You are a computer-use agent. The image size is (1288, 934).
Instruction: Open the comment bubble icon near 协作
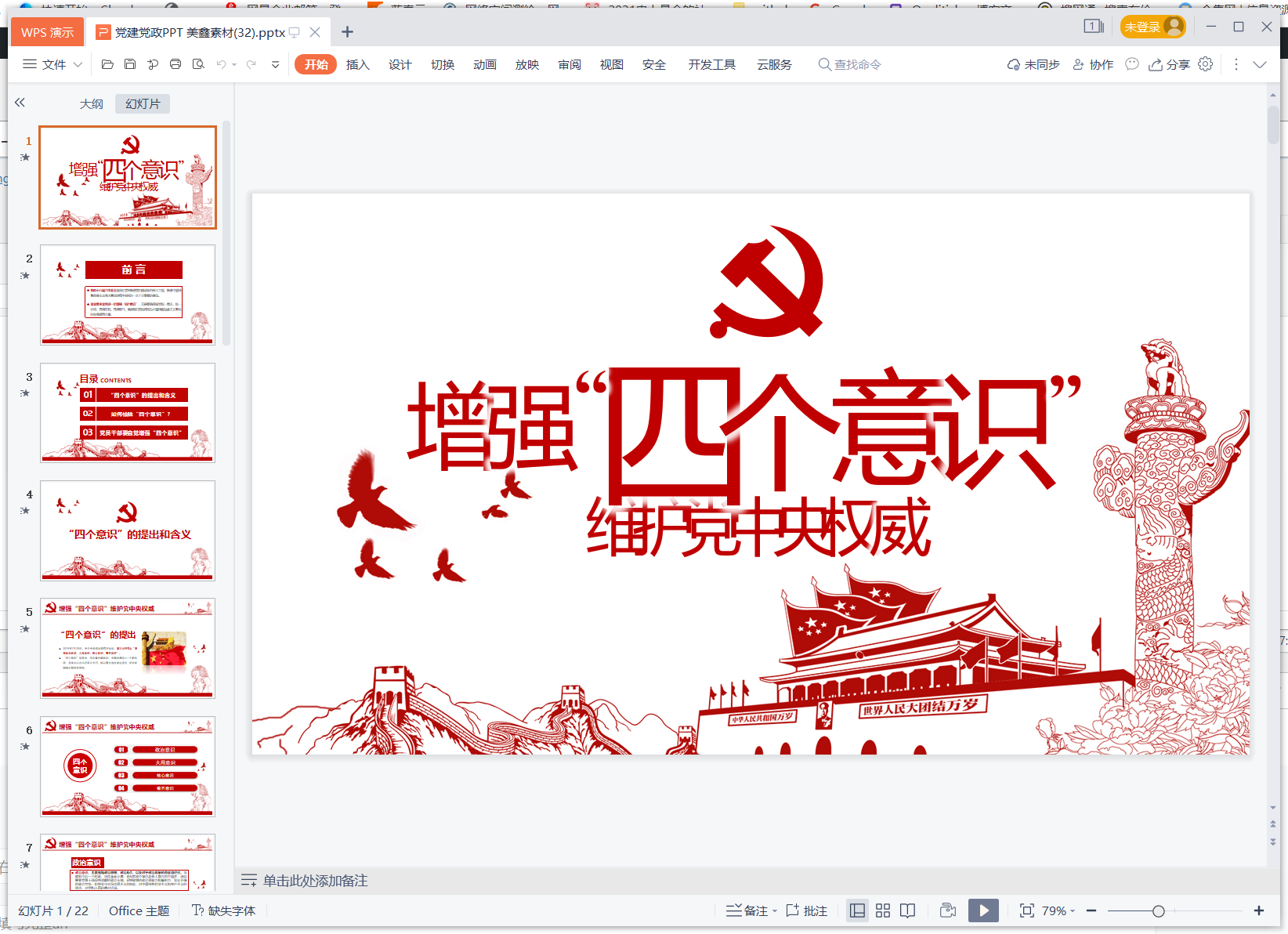pos(1132,64)
